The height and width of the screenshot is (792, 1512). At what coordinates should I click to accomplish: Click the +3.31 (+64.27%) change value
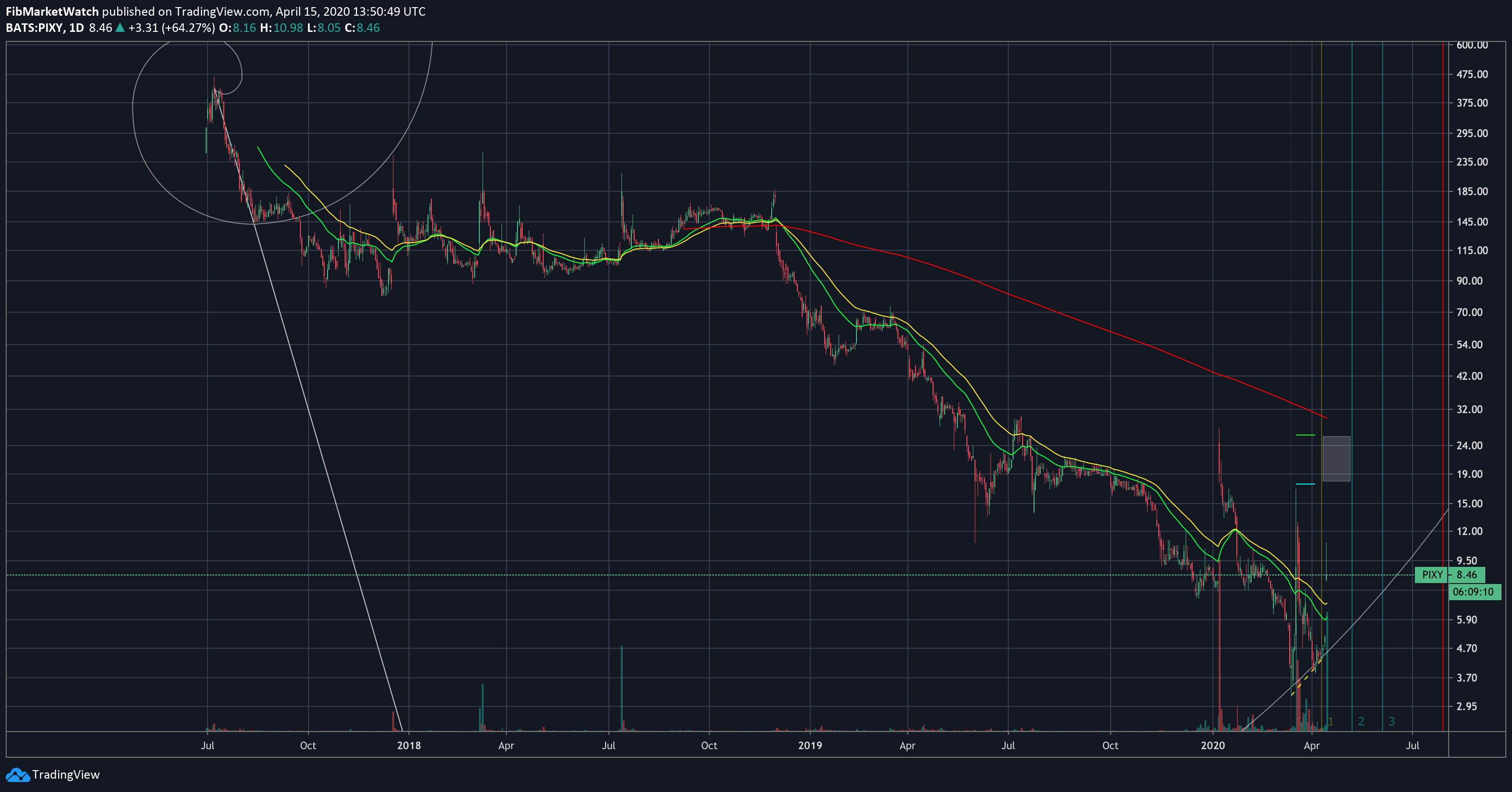tap(171, 28)
